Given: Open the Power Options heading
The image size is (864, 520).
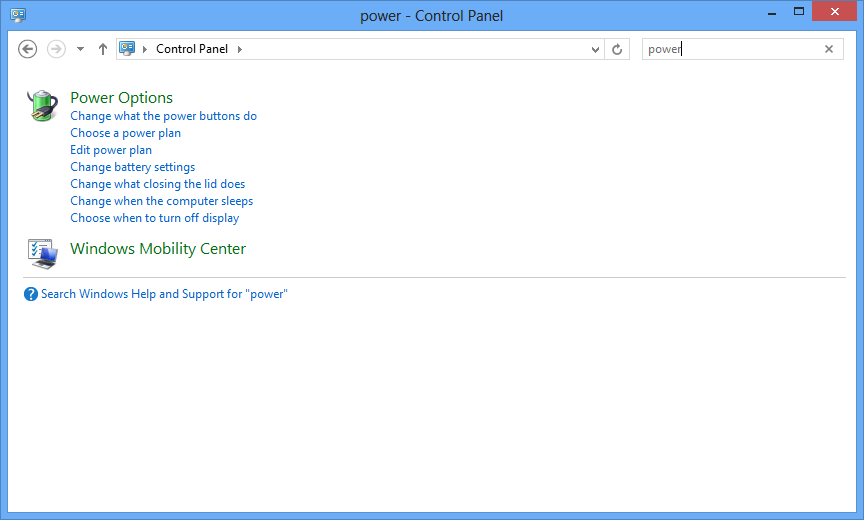Looking at the screenshot, I should coord(121,98).
